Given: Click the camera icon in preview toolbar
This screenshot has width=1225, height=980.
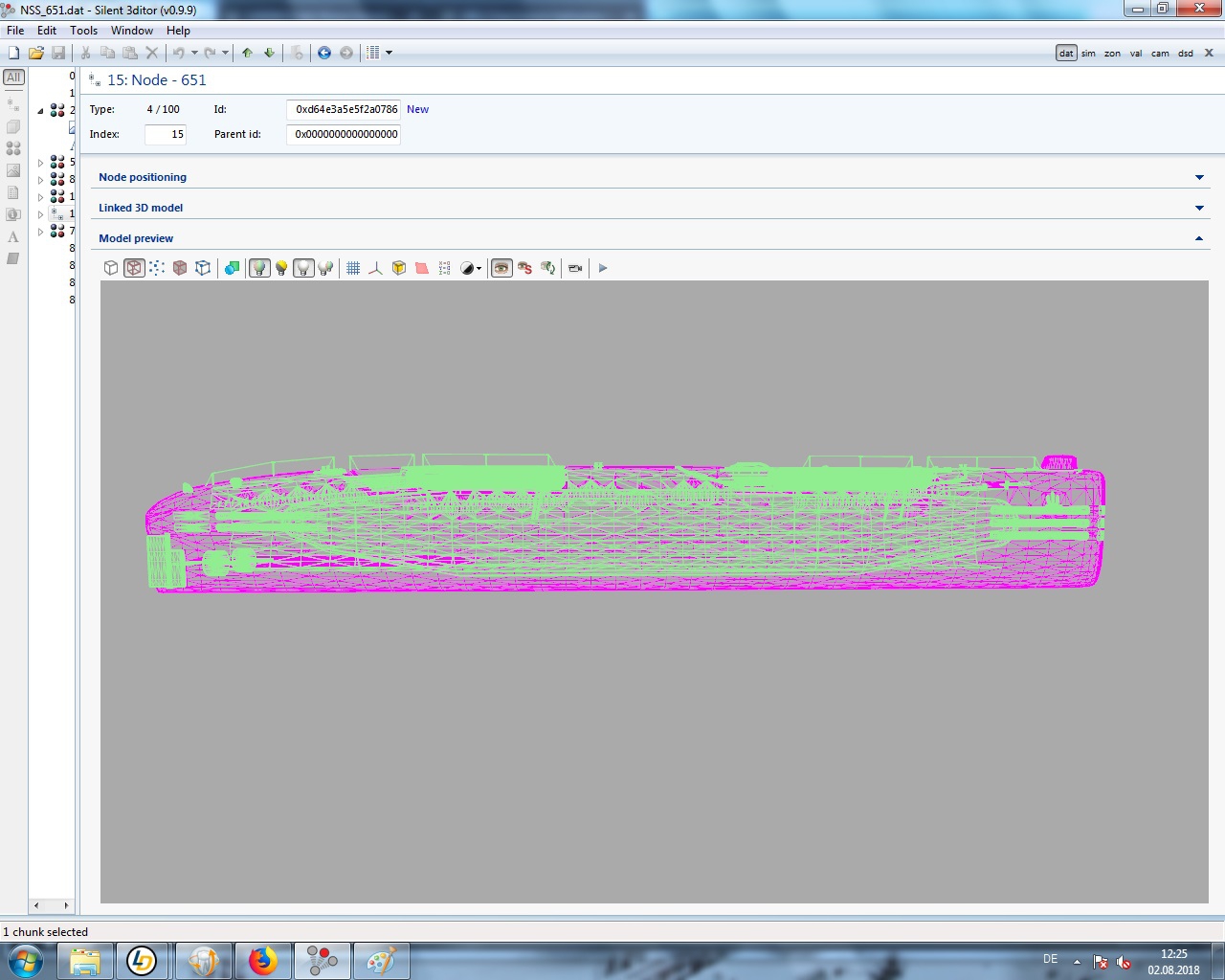Looking at the screenshot, I should [x=575, y=268].
